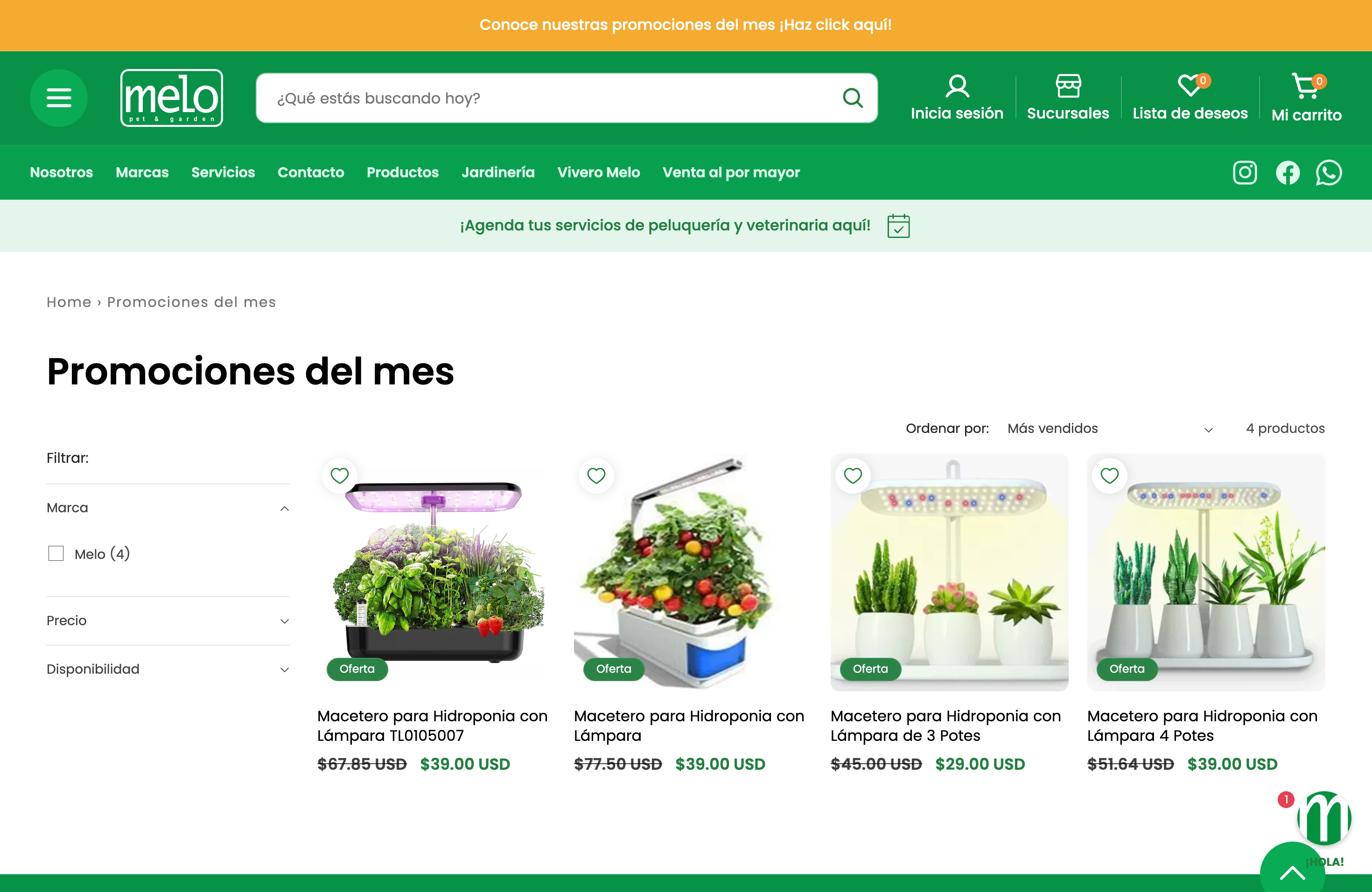The width and height of the screenshot is (1372, 892).
Task: Click the Melo pet & garden logo
Action: pyautogui.click(x=171, y=98)
